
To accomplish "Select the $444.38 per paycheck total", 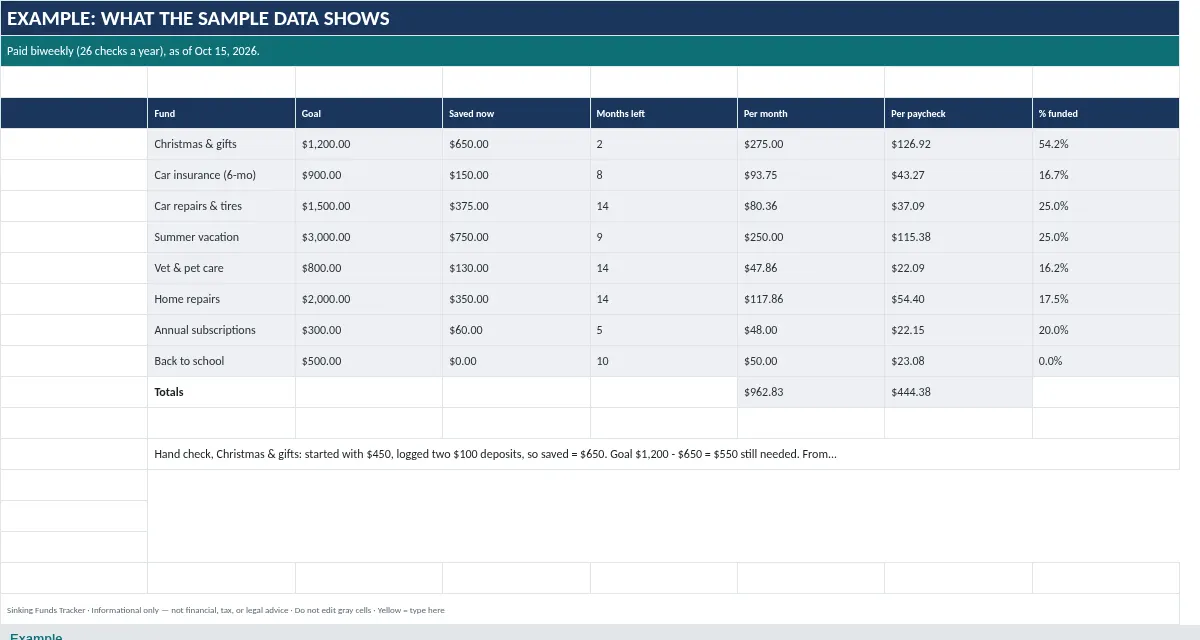I will point(958,392).
